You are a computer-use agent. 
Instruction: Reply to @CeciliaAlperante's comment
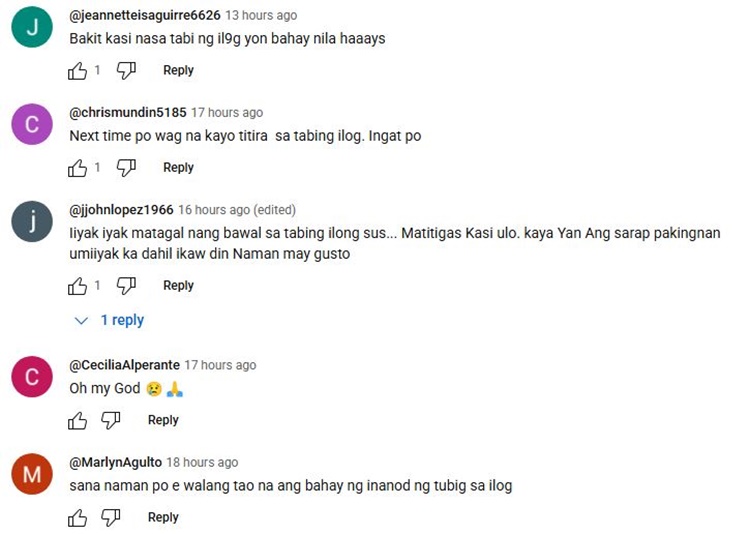pos(163,420)
